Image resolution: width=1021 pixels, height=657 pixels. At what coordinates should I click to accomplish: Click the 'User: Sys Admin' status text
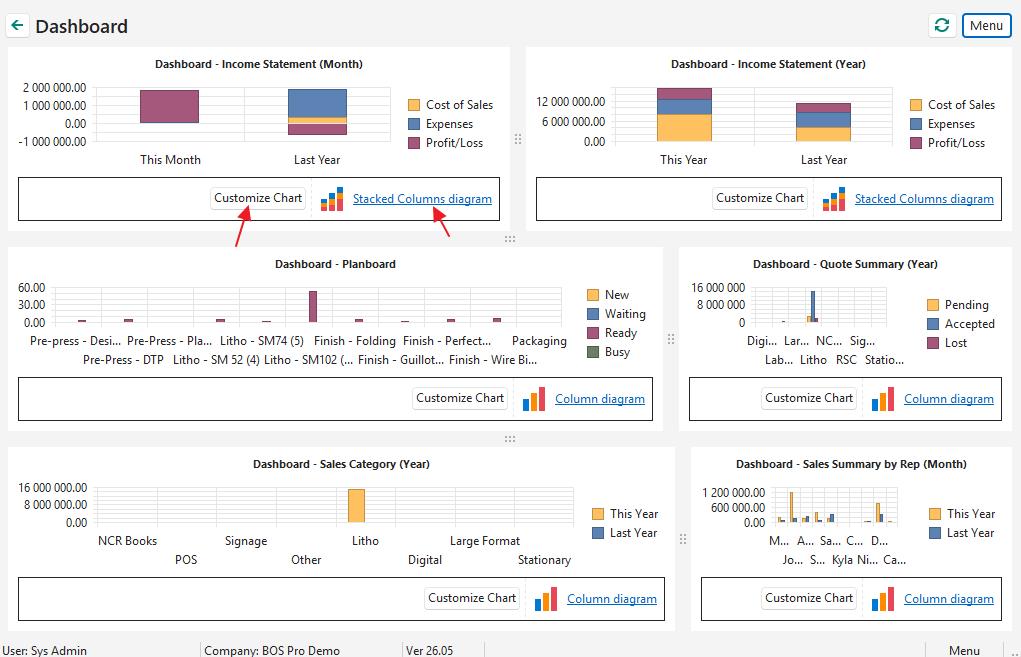pos(44,650)
